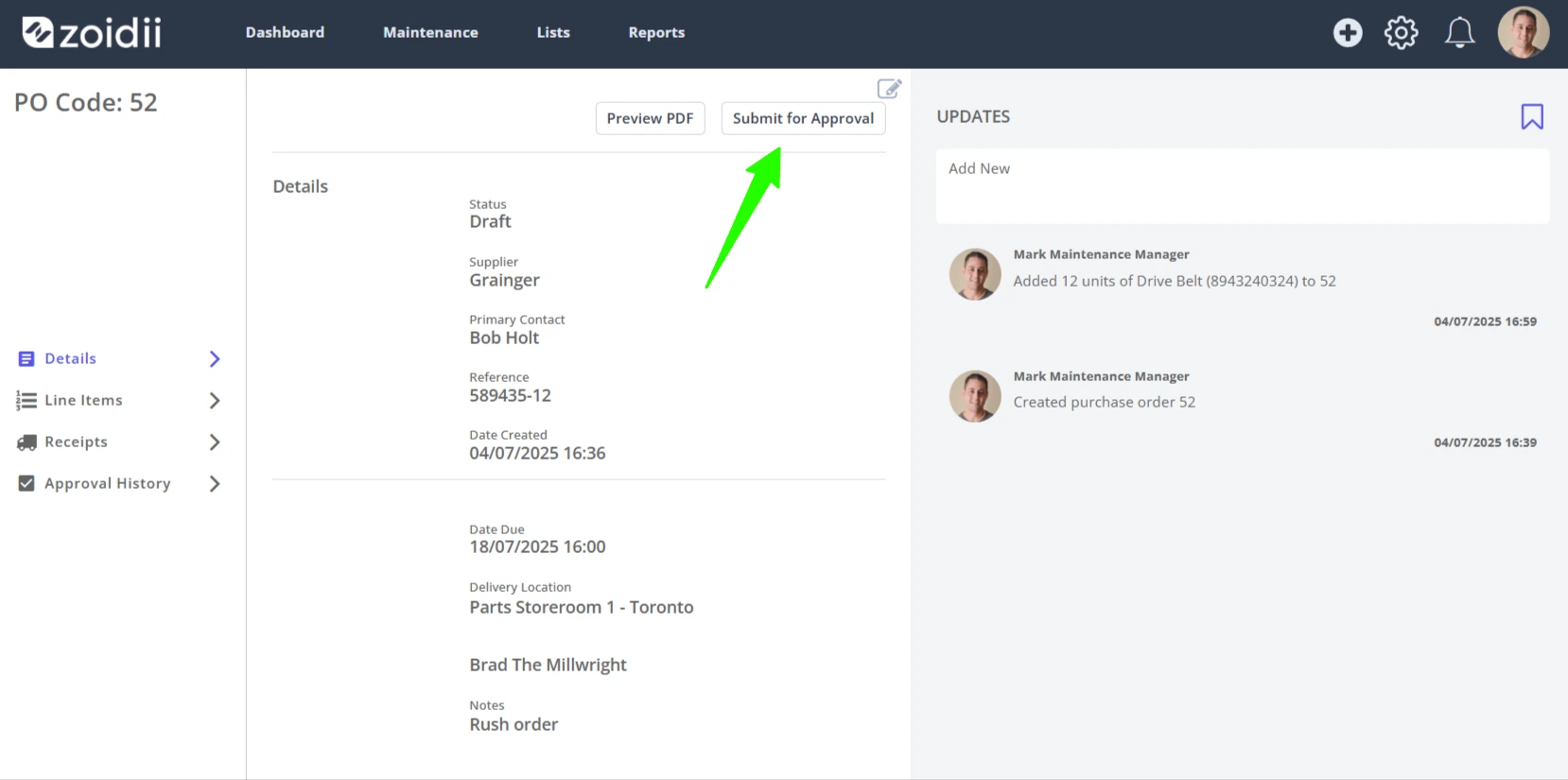1568x780 pixels.
Task: Expand the Details chevron arrow
Action: (215, 359)
